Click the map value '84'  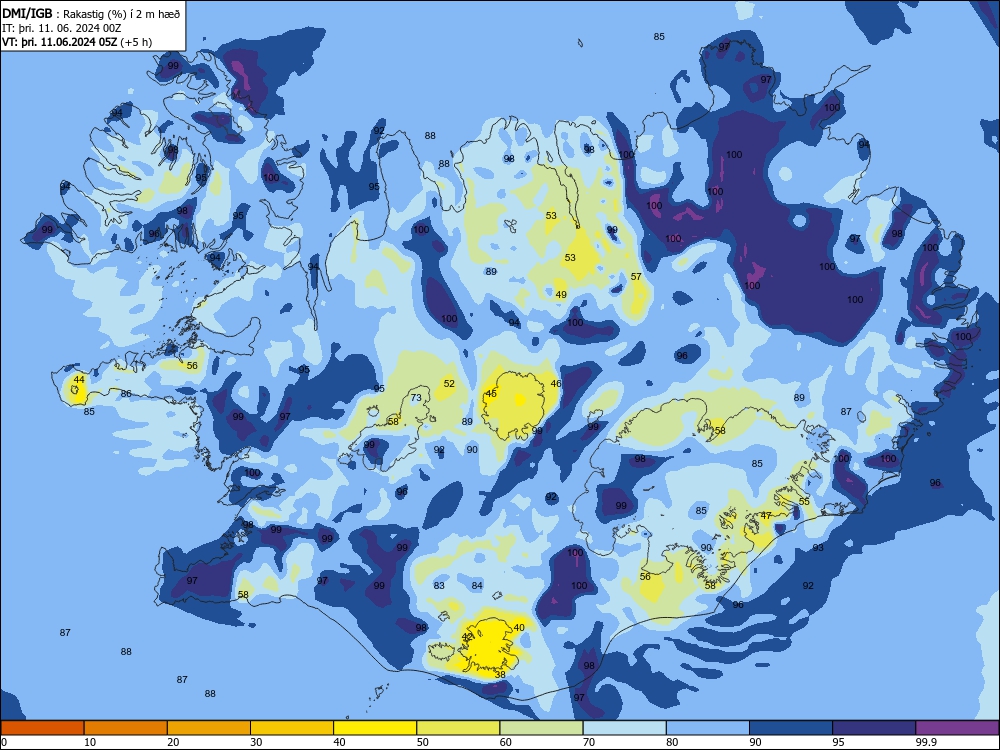pyautogui.click(x=478, y=585)
